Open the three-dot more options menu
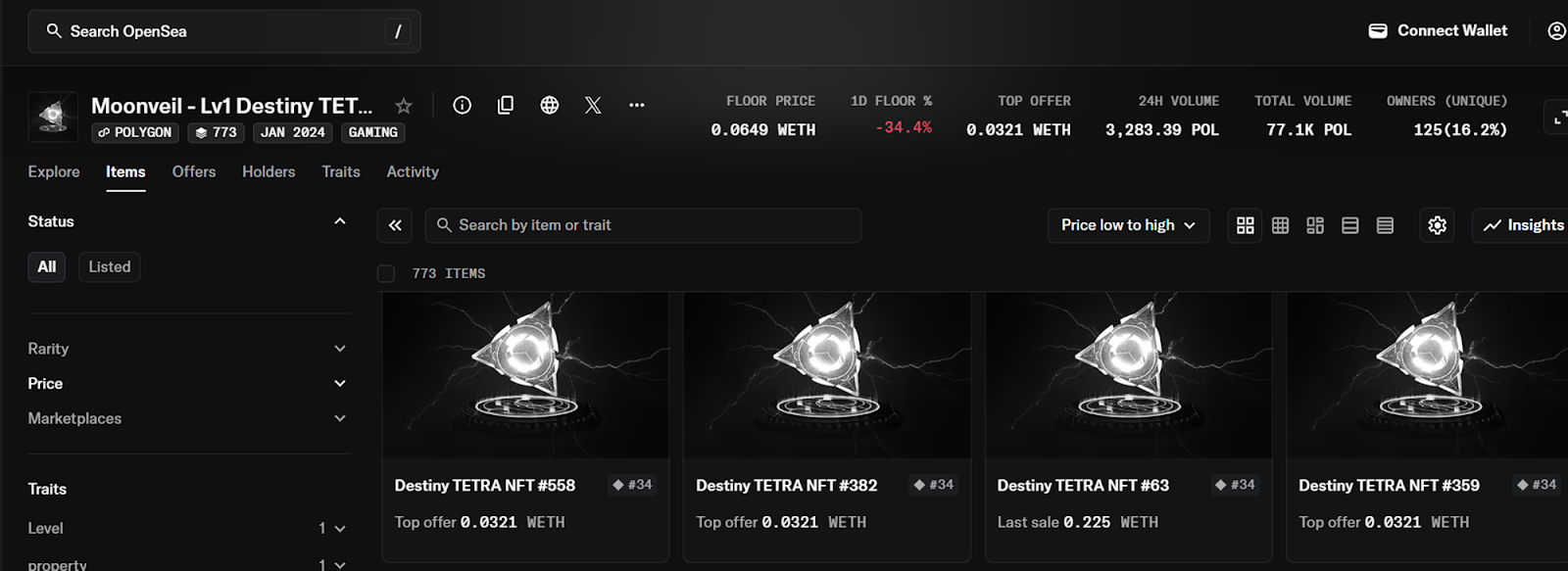 click(x=637, y=105)
